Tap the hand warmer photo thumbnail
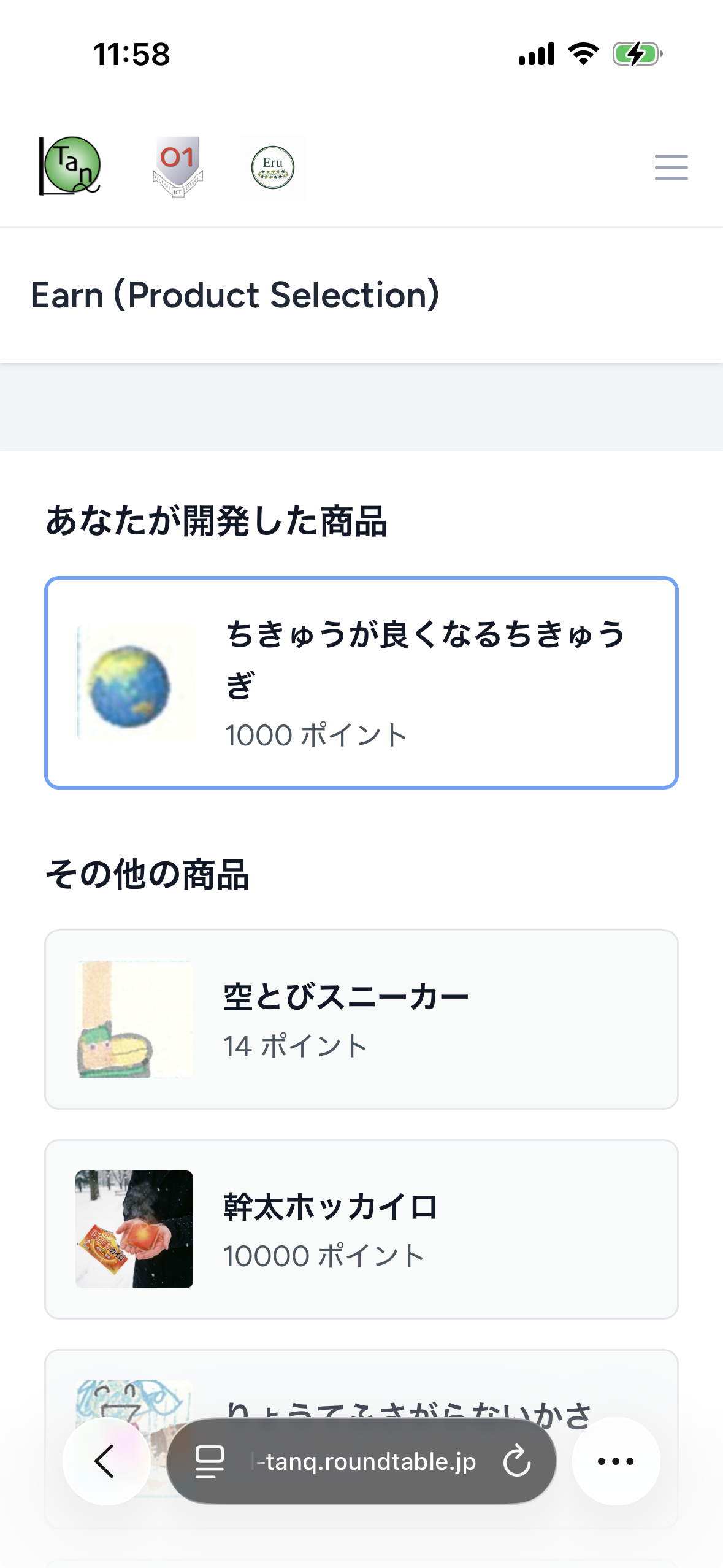The width and height of the screenshot is (723, 1568). point(134,1229)
